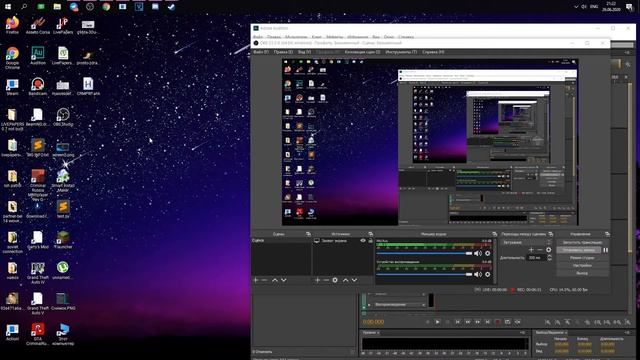Remove selected scene in Scenes panel
Image resolution: width=640 pixels, height=360 pixels.
tap(264, 280)
